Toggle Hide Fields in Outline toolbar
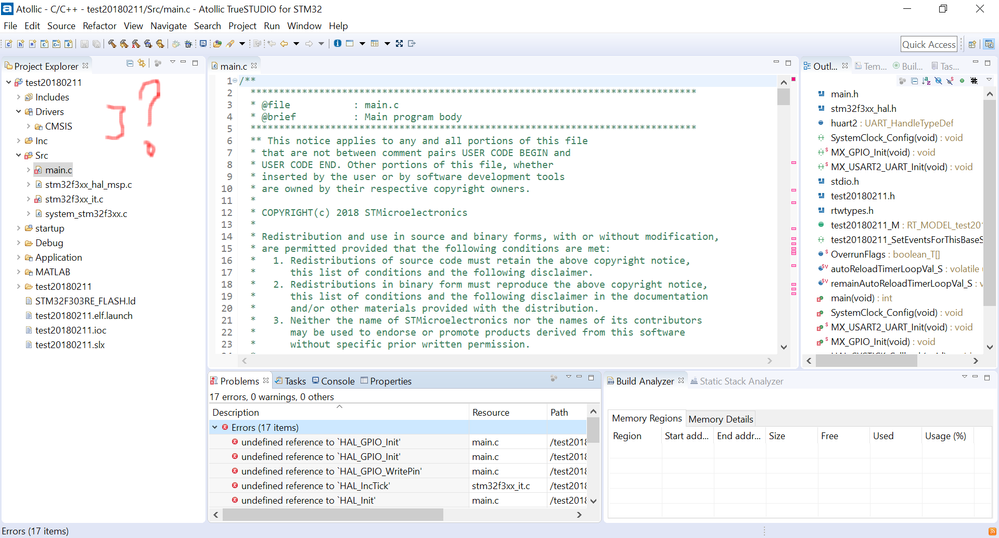 coord(938,81)
